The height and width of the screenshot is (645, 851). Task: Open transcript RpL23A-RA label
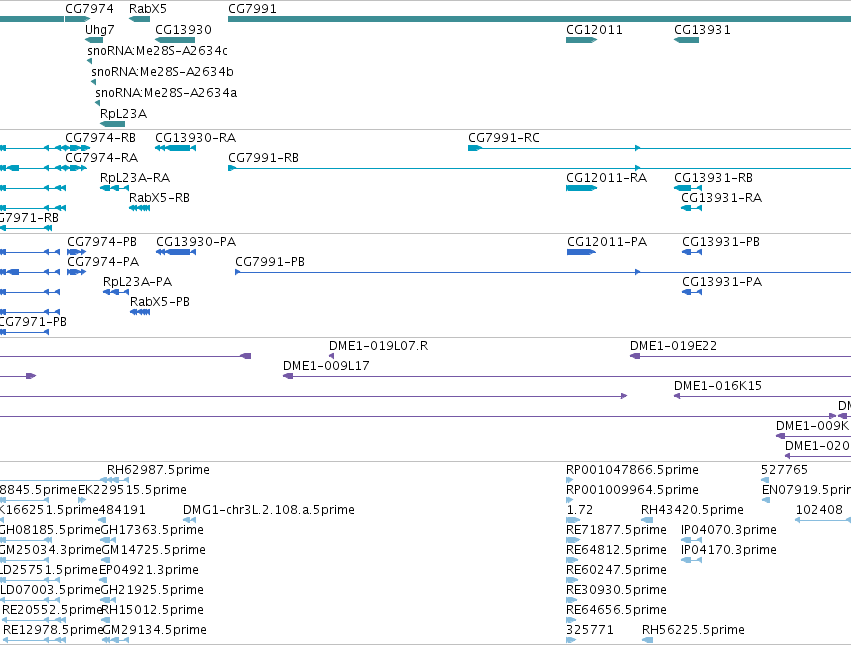pos(135,178)
